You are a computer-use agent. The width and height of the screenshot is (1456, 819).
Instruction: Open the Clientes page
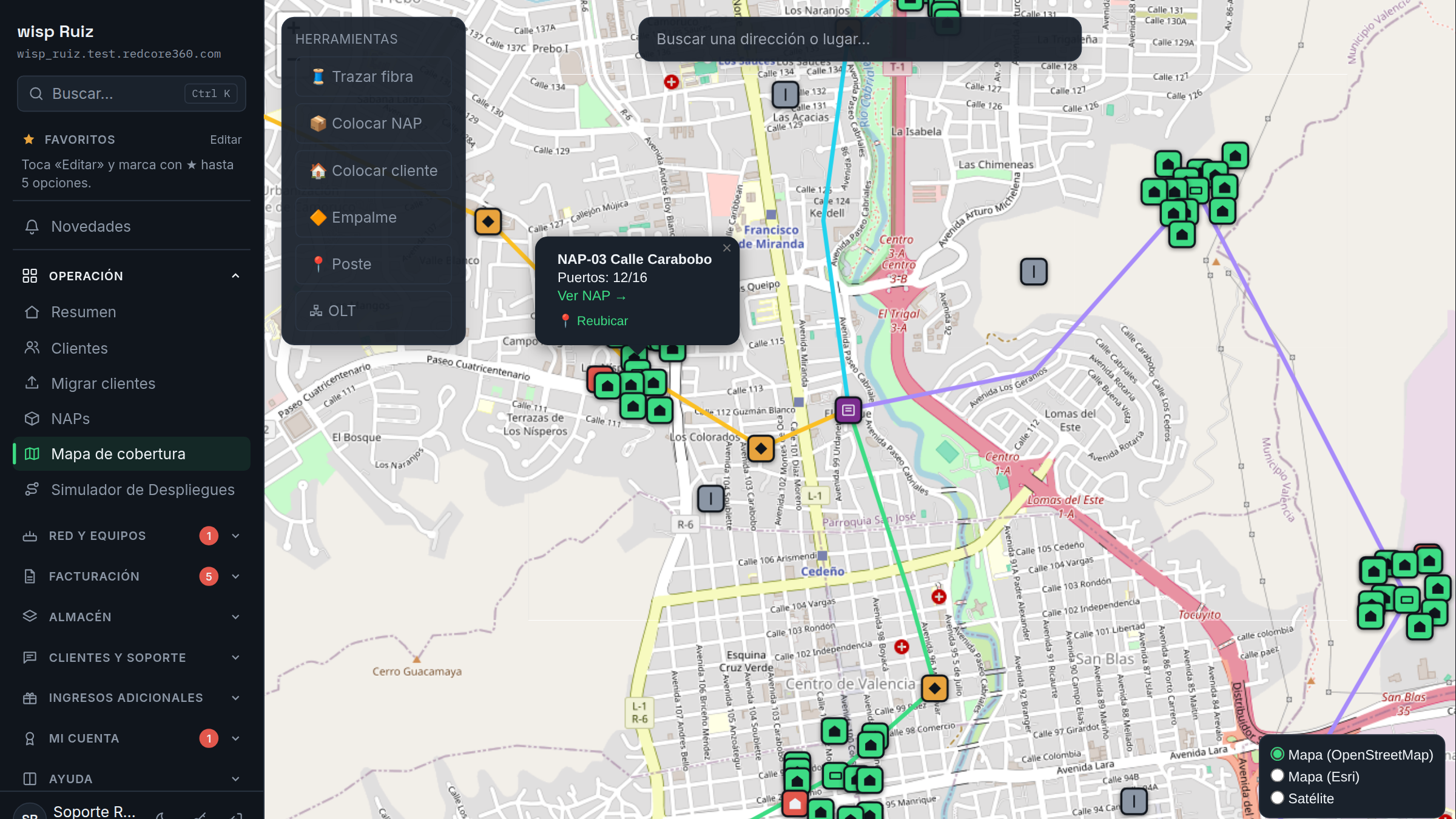coord(131,348)
